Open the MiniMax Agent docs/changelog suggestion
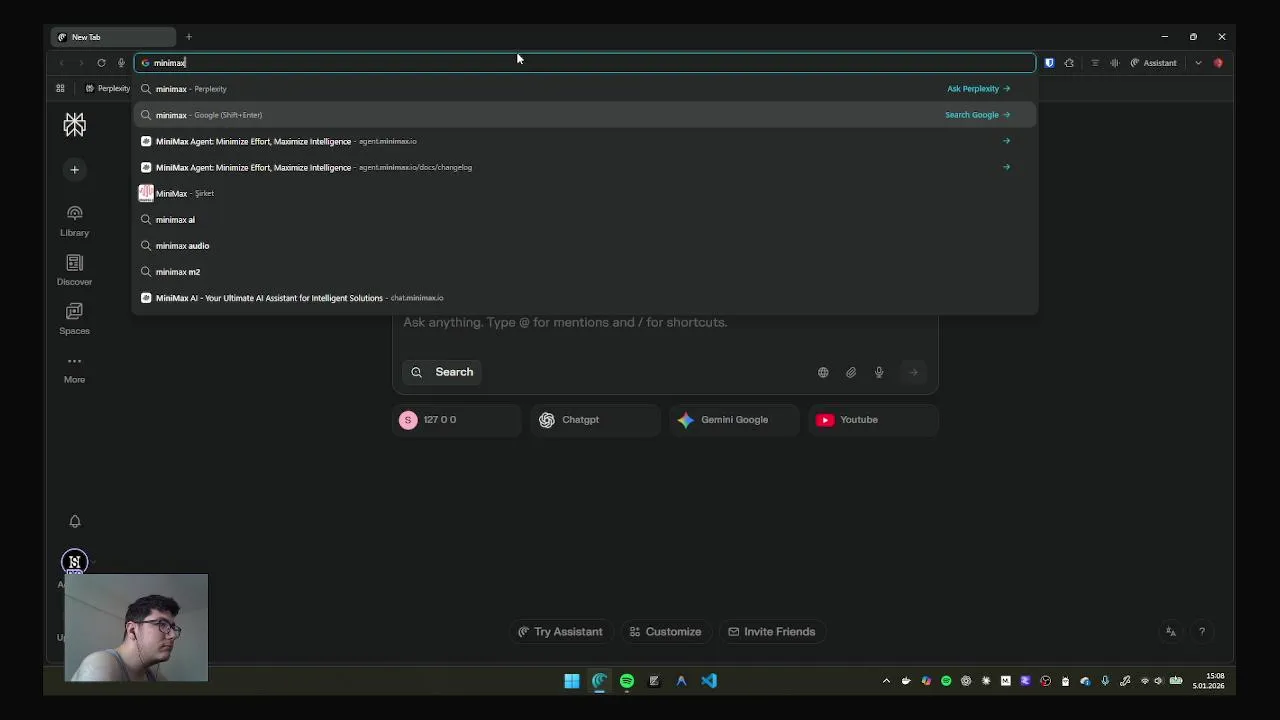The image size is (1280, 720). (585, 167)
